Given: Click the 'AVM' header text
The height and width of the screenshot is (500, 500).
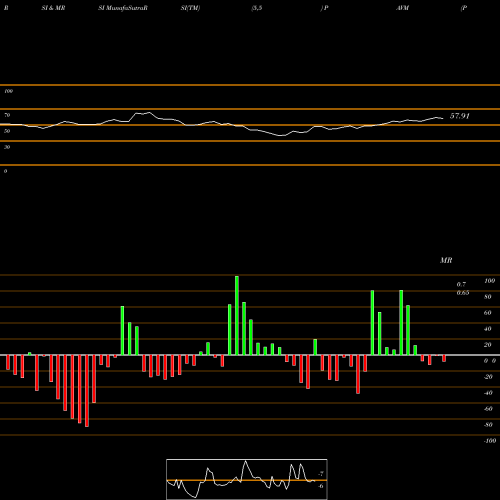Looking at the screenshot, I should 402,8.
